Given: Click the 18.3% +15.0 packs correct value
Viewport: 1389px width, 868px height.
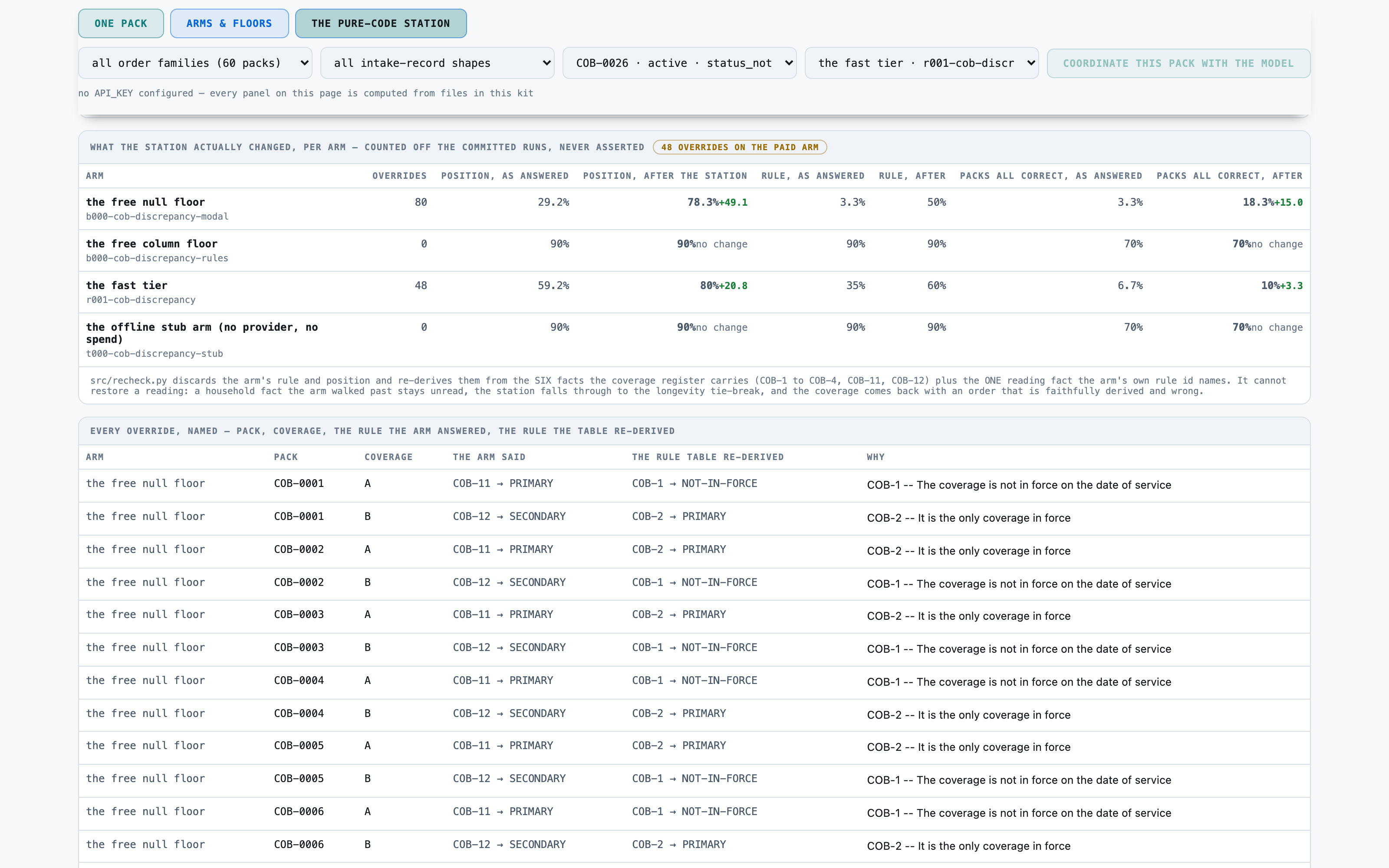Looking at the screenshot, I should click(1273, 202).
